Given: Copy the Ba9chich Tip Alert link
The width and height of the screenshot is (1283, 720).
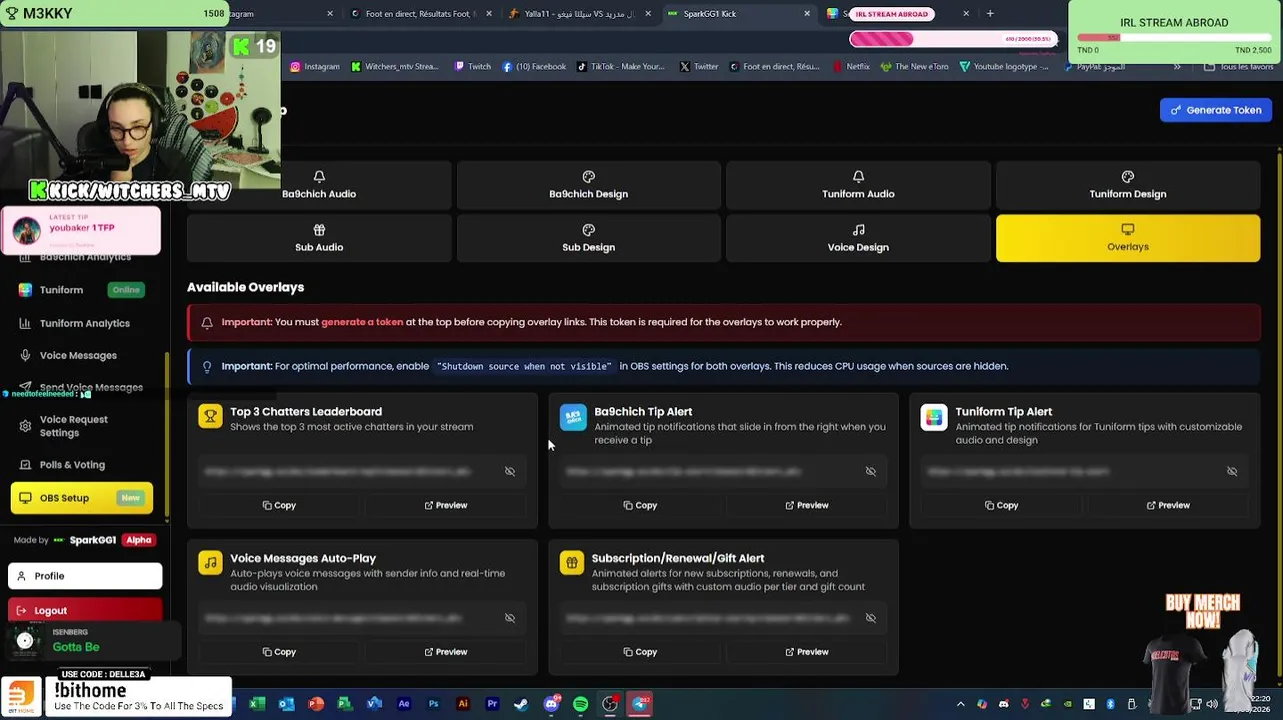Looking at the screenshot, I should point(640,505).
